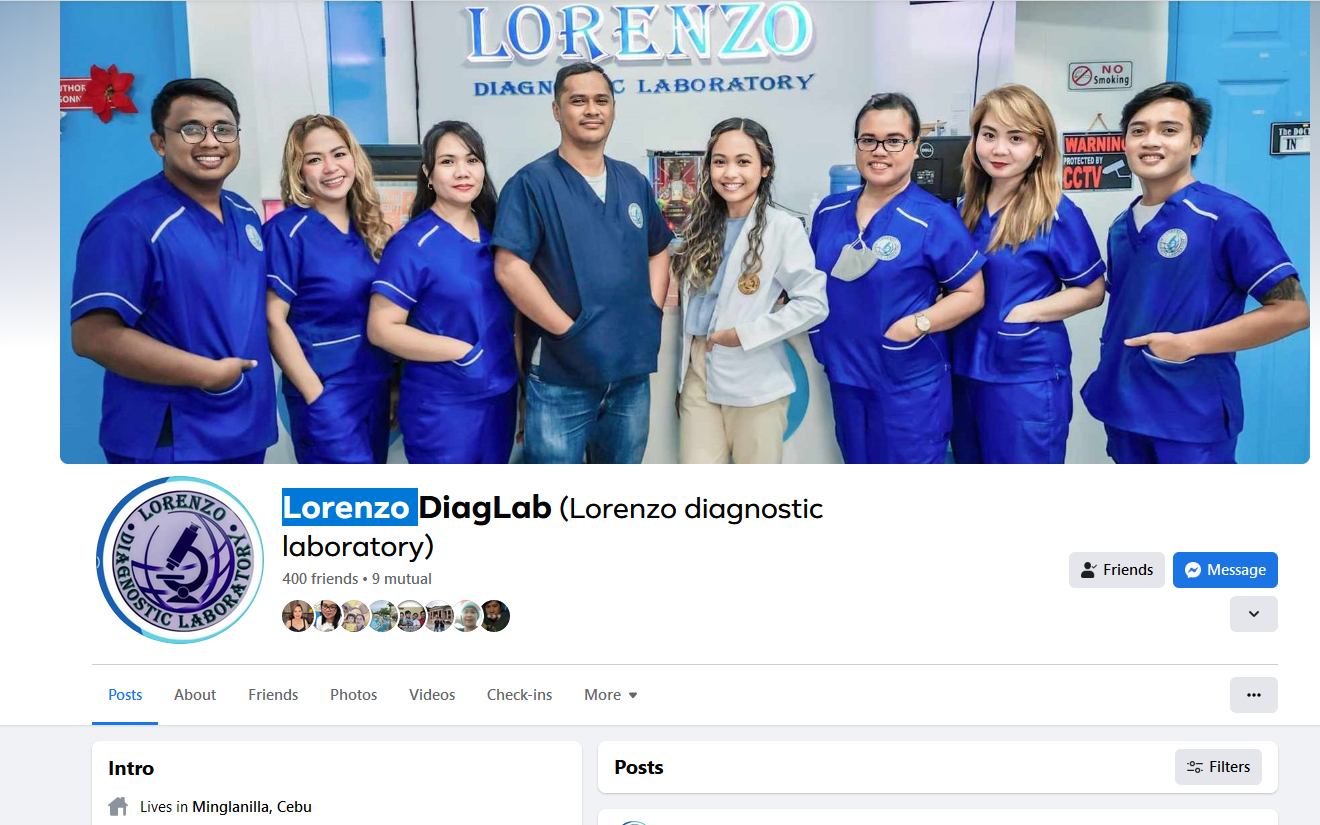The image size is (1320, 825).
Task: Go to the Friends tab
Action: (x=273, y=695)
